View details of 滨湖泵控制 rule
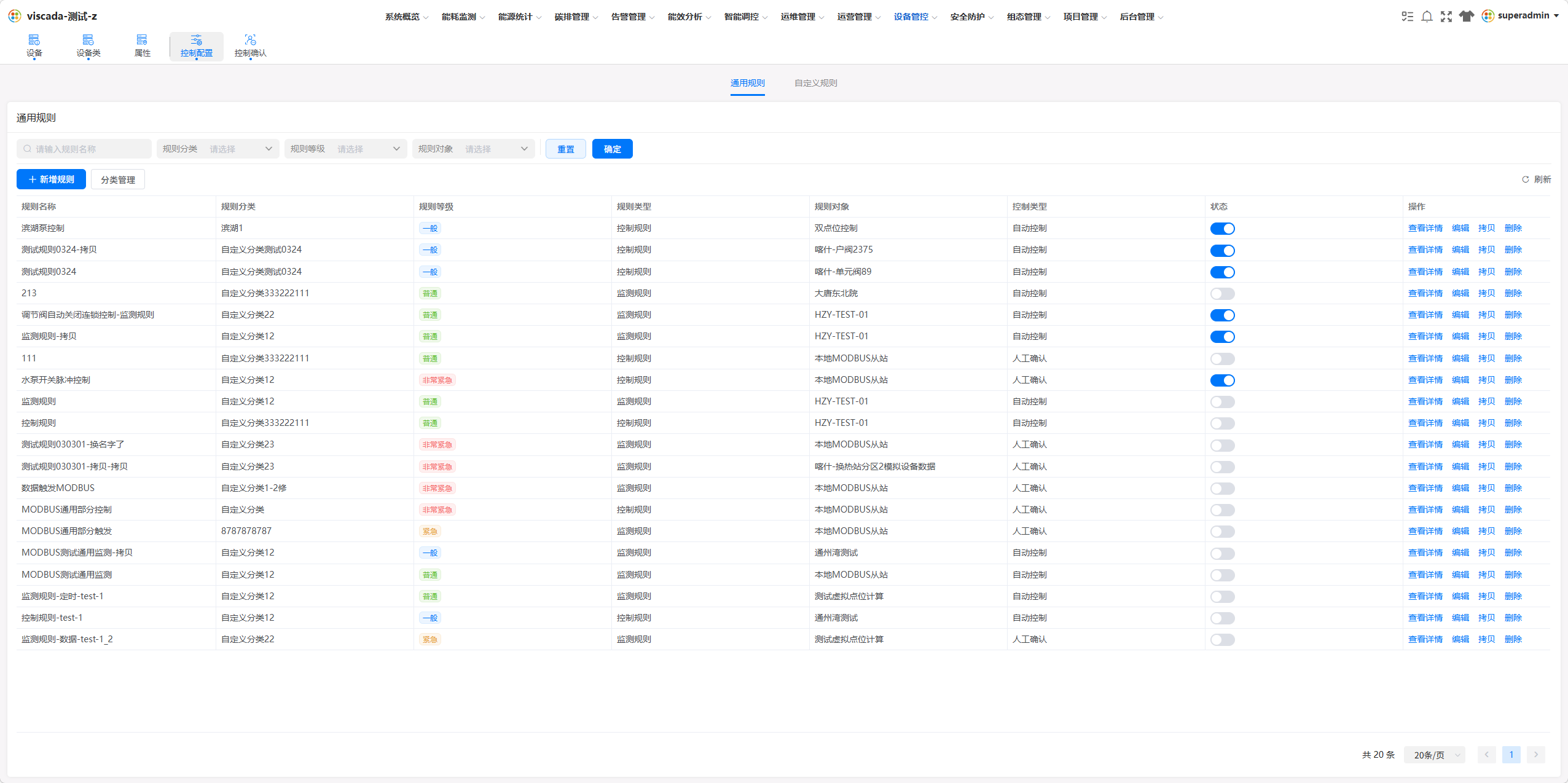1568x783 pixels. 1425,228
